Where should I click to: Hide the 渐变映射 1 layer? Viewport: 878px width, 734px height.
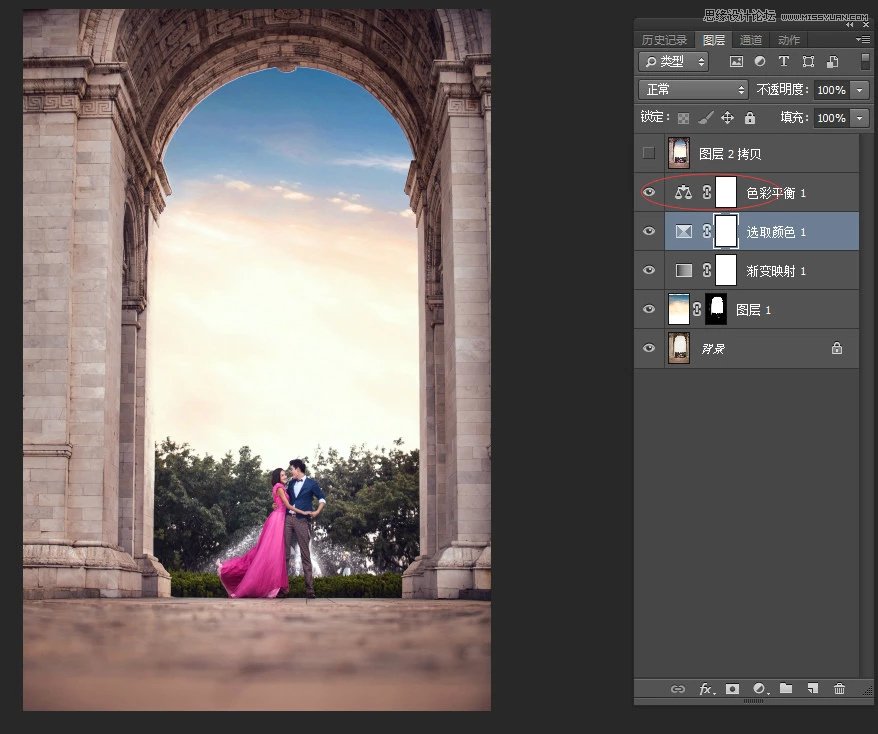(x=649, y=270)
